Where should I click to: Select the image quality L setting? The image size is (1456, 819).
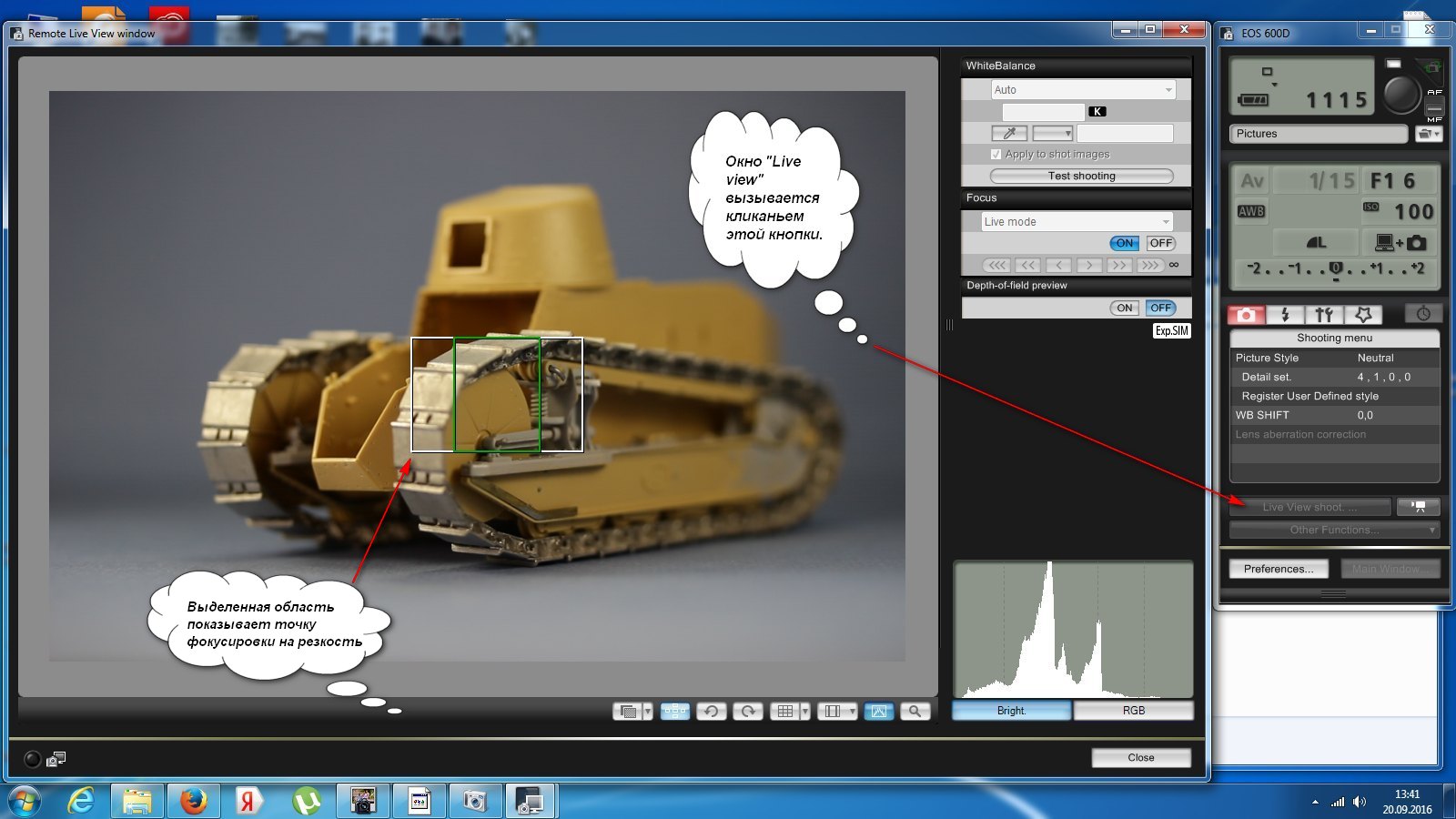point(1316,242)
